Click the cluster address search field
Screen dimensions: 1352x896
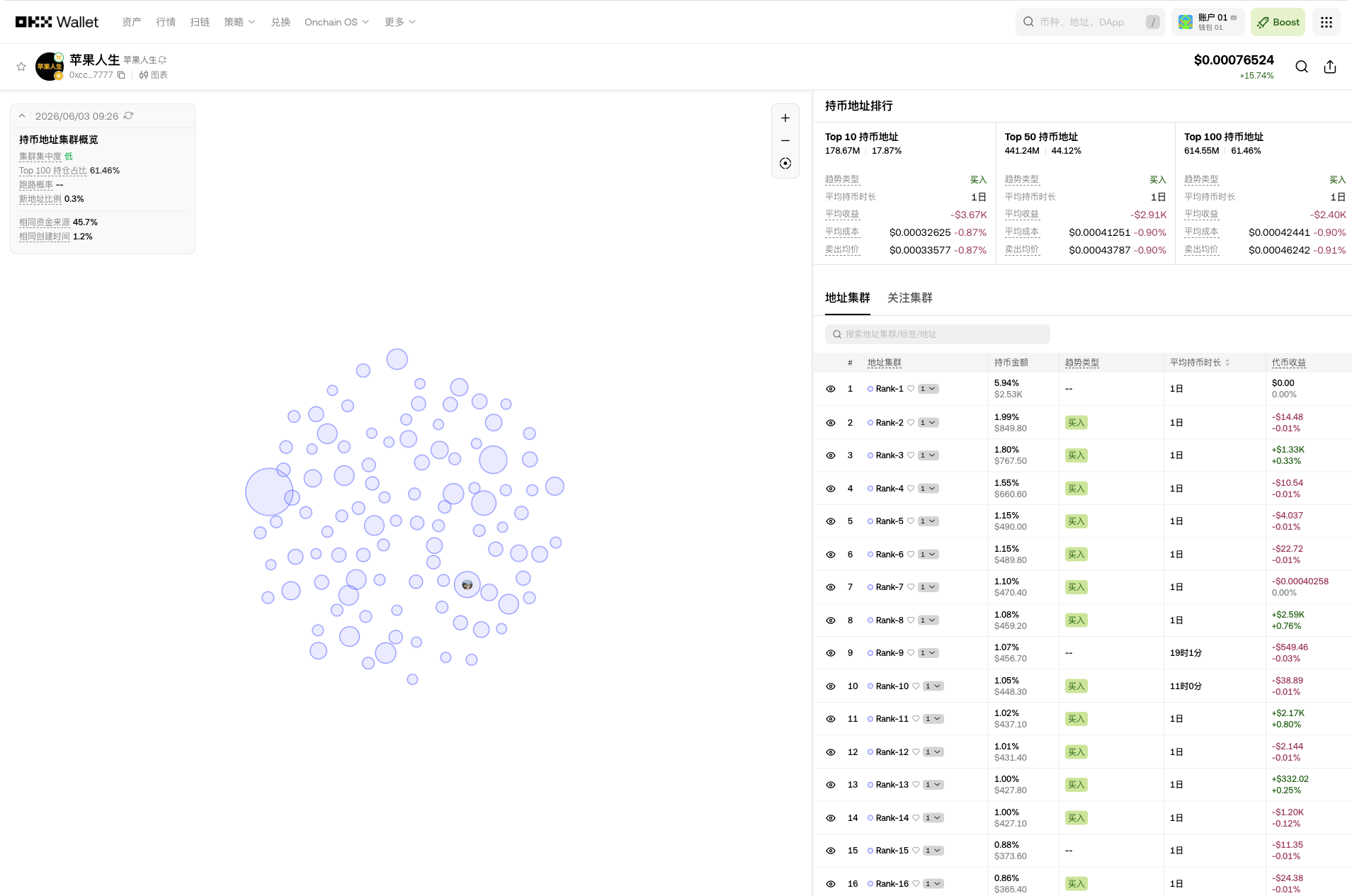coord(937,334)
